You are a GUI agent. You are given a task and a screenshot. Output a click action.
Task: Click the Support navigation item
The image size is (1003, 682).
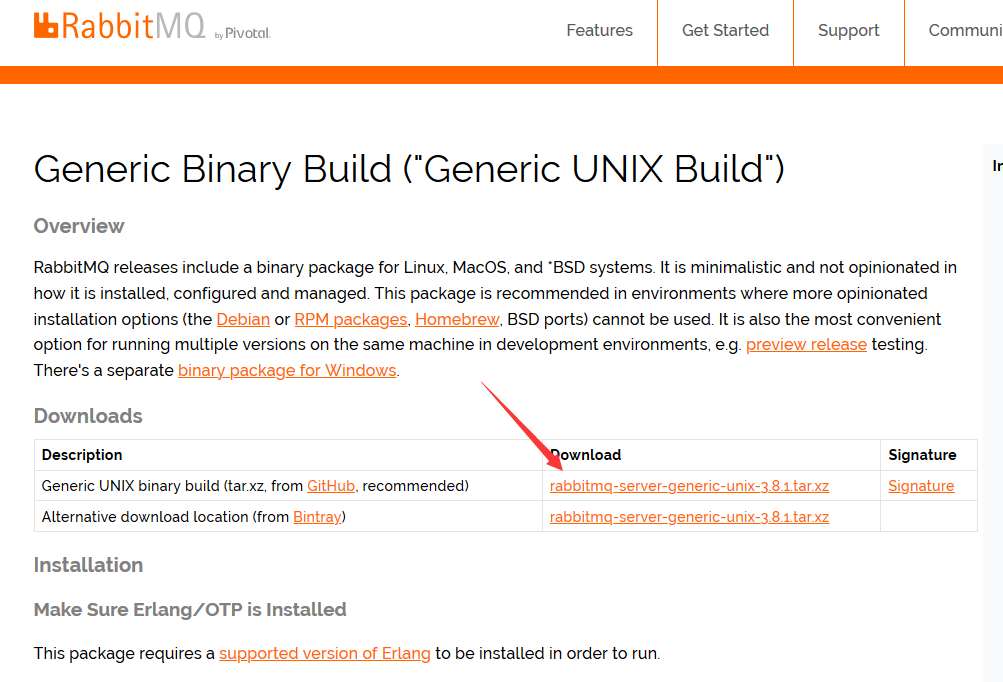pos(847,31)
